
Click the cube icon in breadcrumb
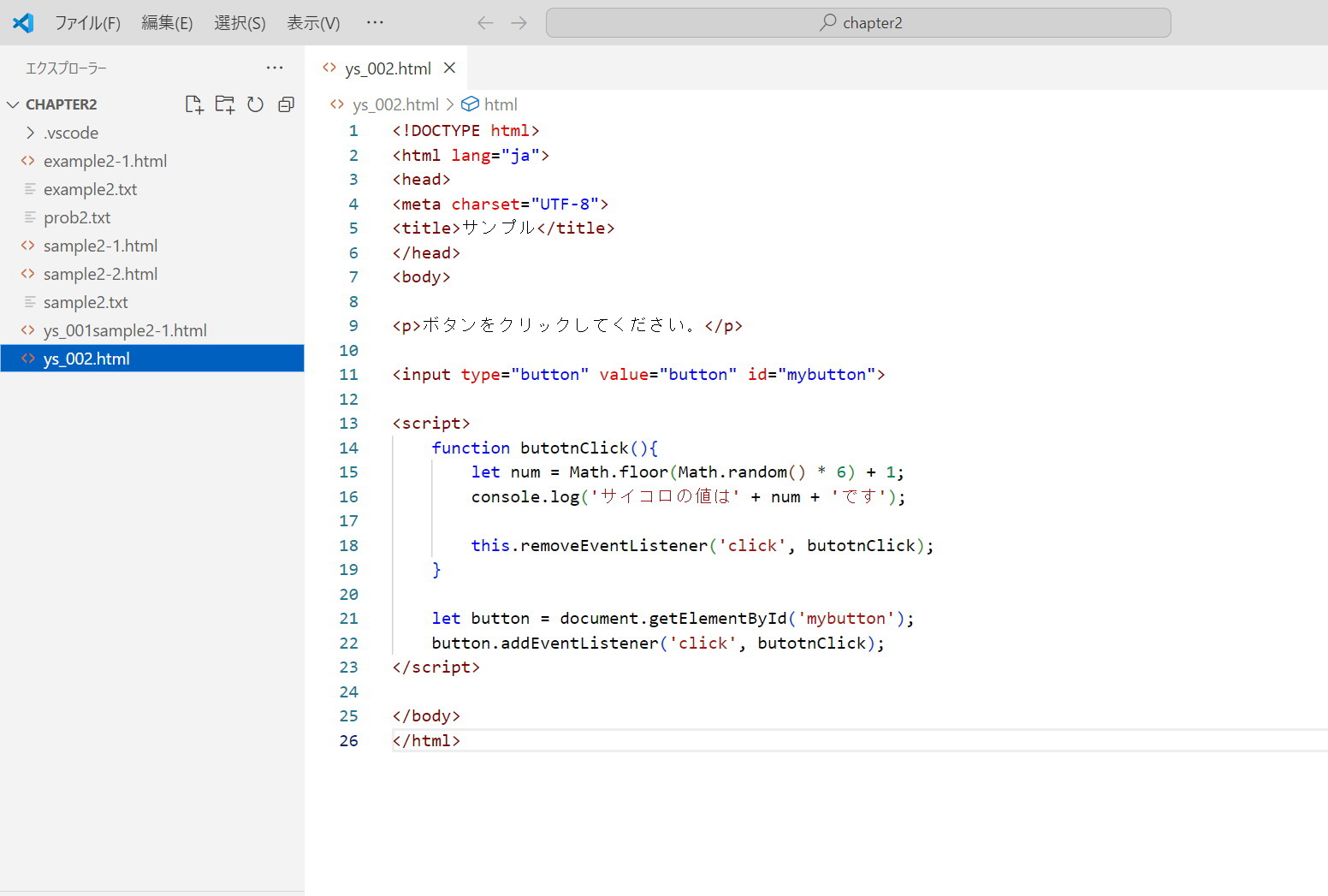click(470, 104)
